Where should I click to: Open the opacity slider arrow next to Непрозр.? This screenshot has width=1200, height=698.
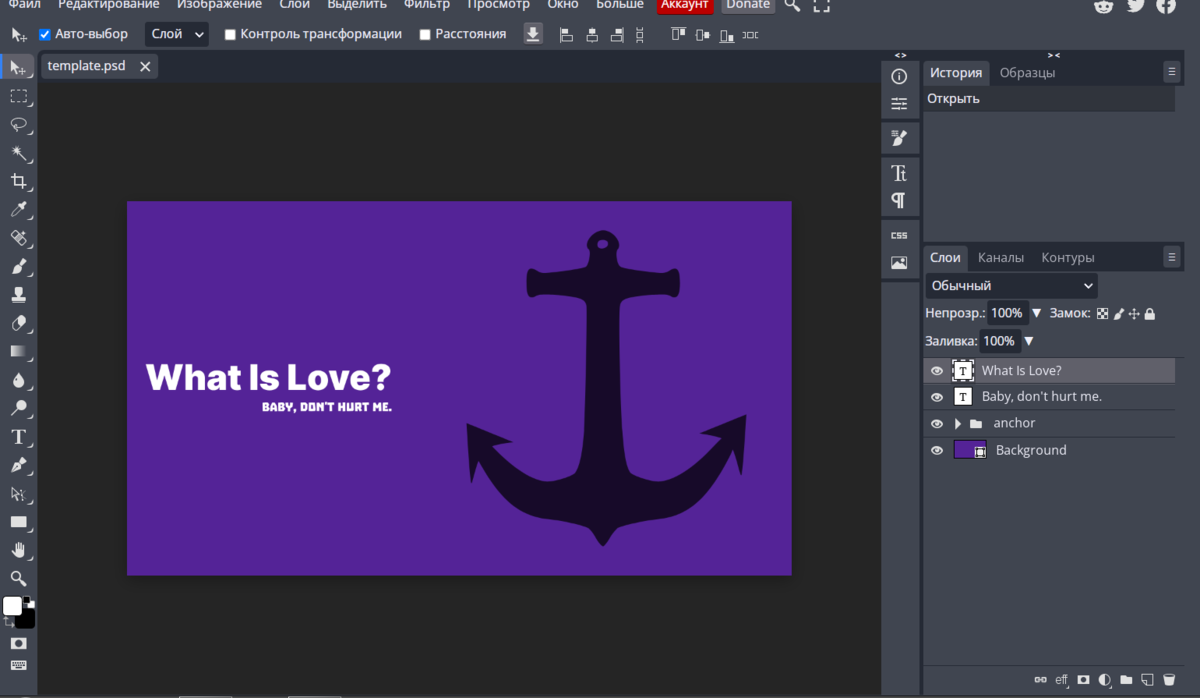(1036, 313)
